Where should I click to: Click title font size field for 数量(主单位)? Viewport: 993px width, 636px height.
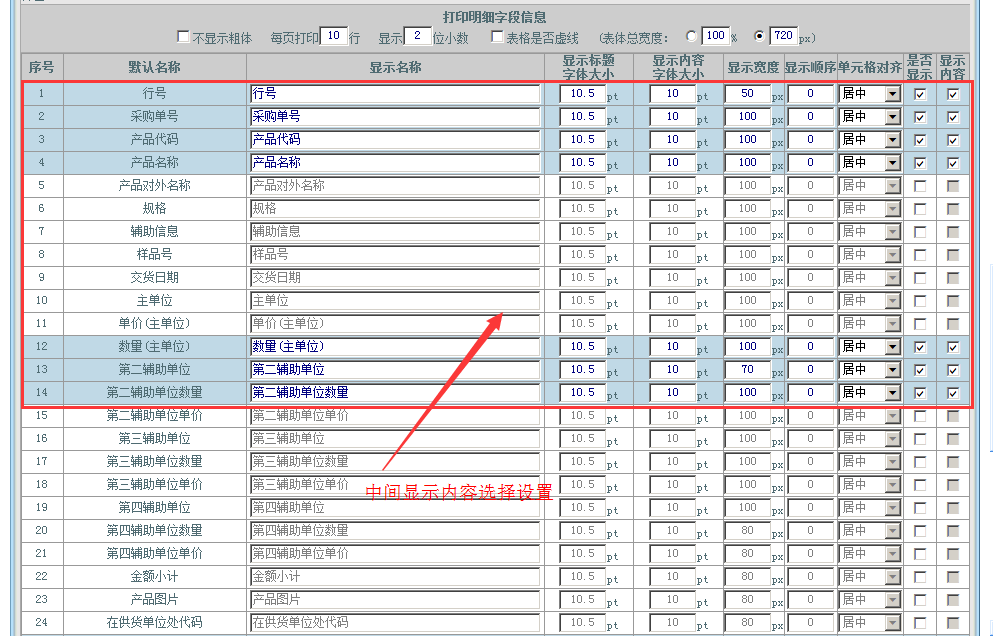583,347
